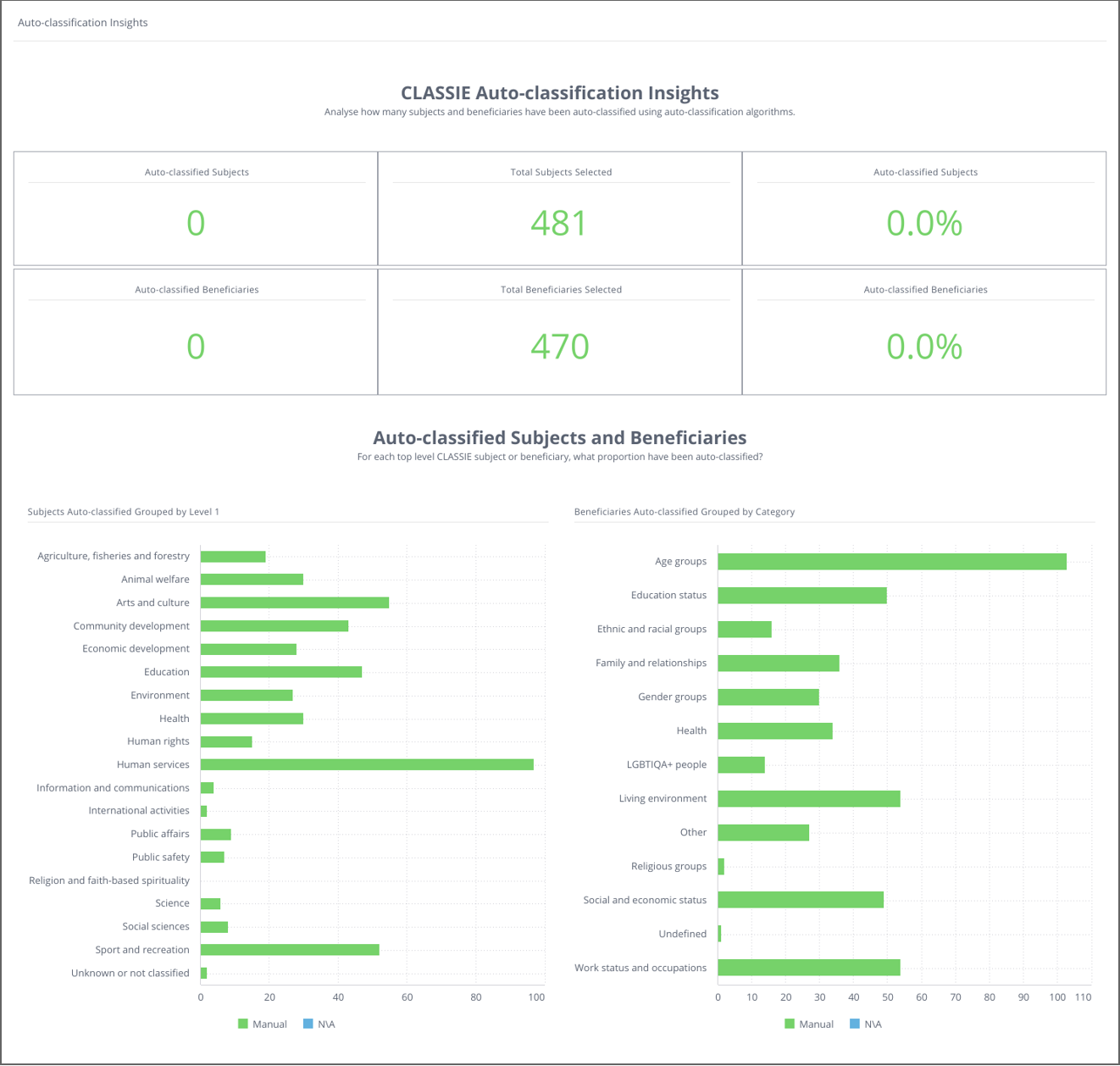Click Beneficiaries Auto-classified Grouped by Category title
1120x1066 pixels.
[685, 512]
